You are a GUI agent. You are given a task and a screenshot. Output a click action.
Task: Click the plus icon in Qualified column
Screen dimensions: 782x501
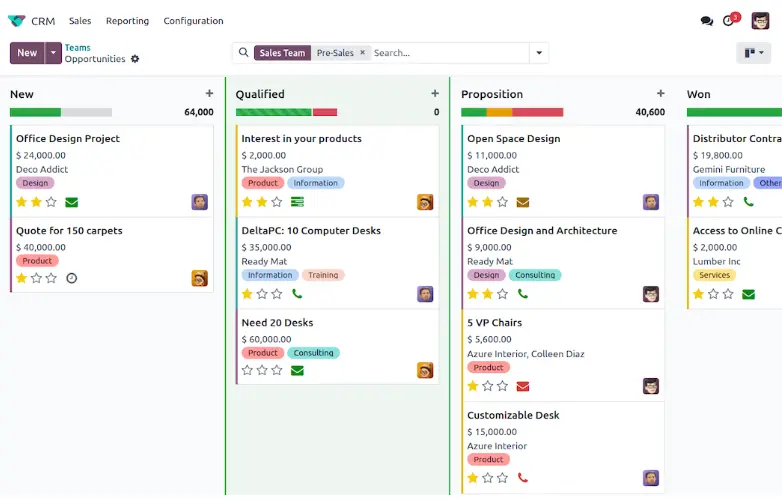[434, 94]
